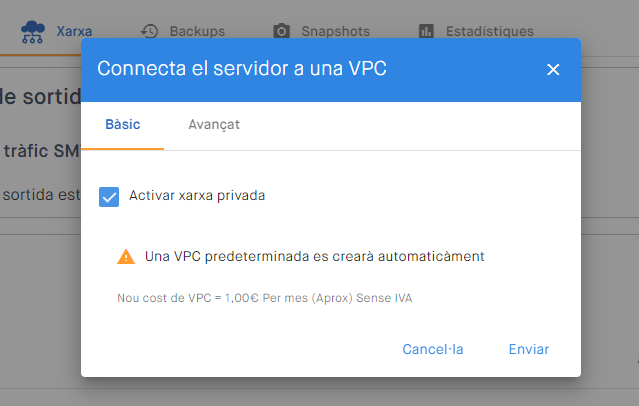Click the Snapshots camera icon
Image resolution: width=639 pixels, height=406 pixels.
click(281, 31)
